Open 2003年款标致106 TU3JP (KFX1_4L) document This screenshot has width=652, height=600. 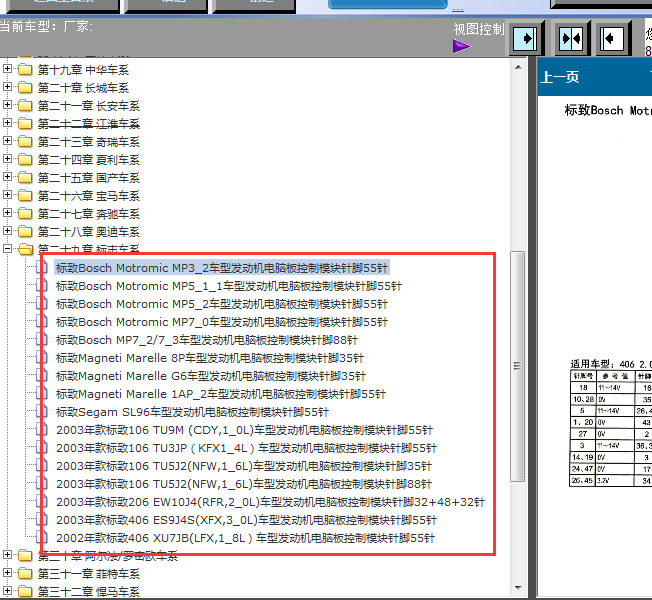click(x=246, y=448)
